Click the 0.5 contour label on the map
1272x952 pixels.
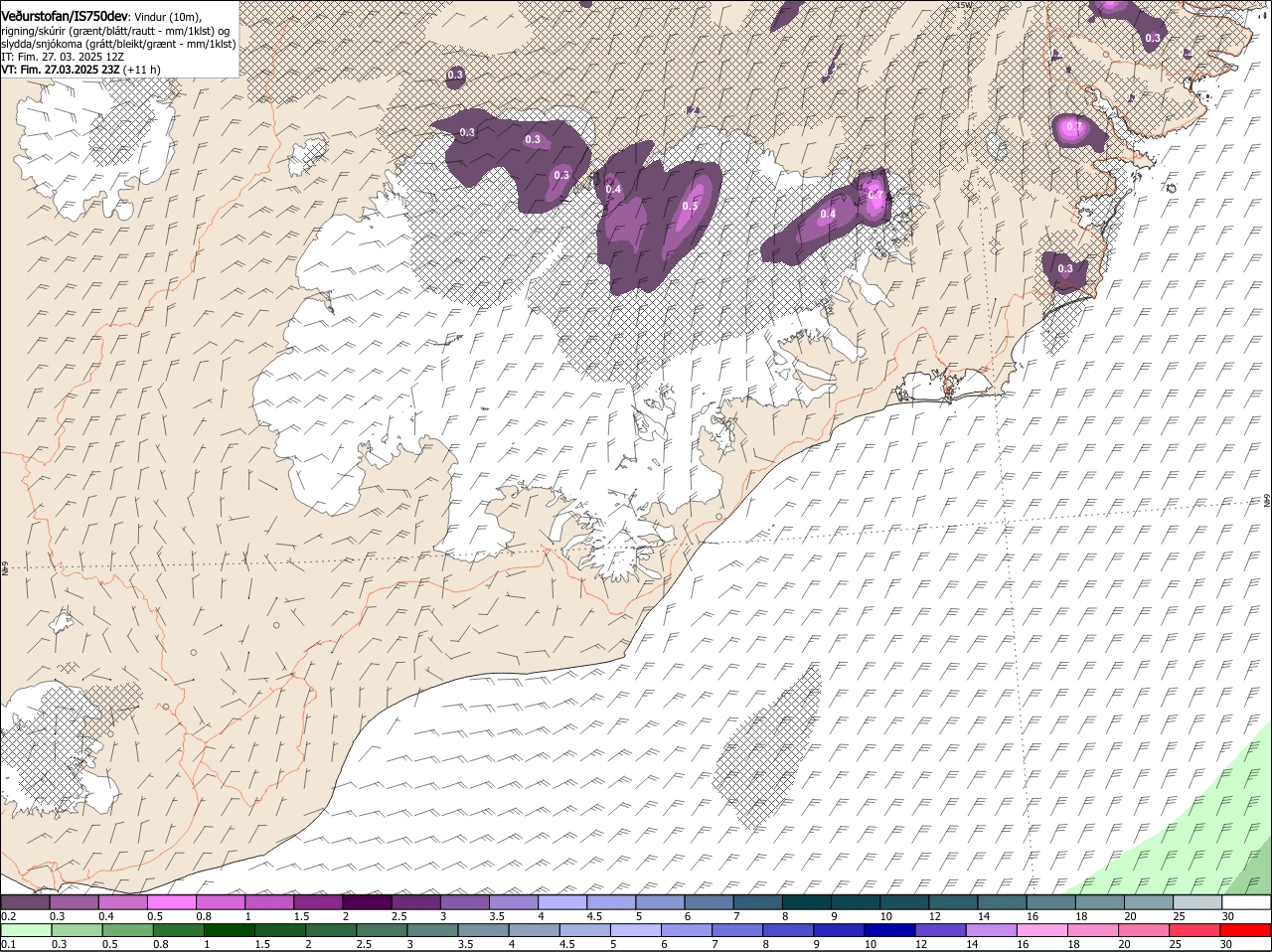[690, 206]
